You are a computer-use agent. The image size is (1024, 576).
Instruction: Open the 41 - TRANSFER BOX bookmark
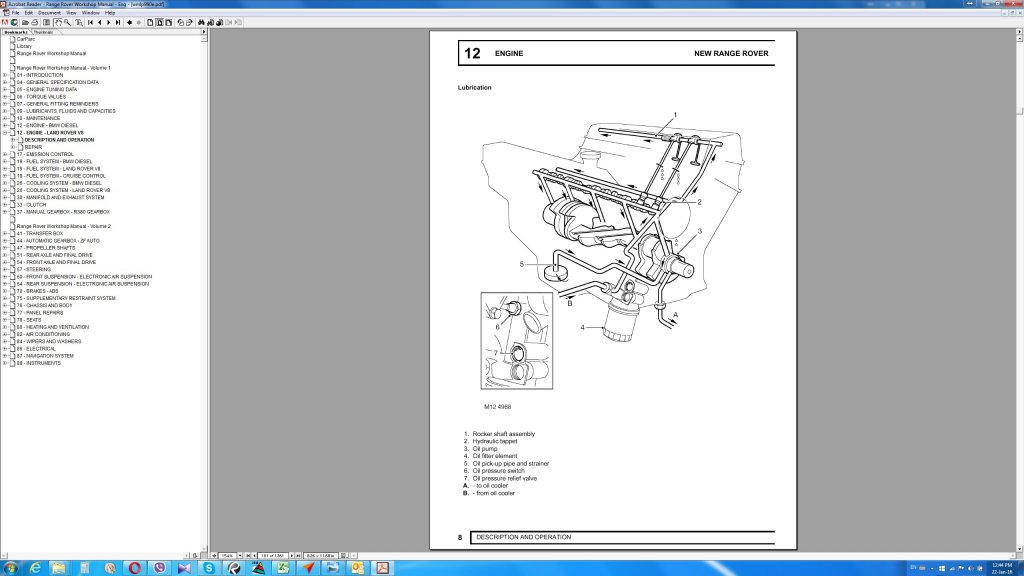tap(40, 233)
